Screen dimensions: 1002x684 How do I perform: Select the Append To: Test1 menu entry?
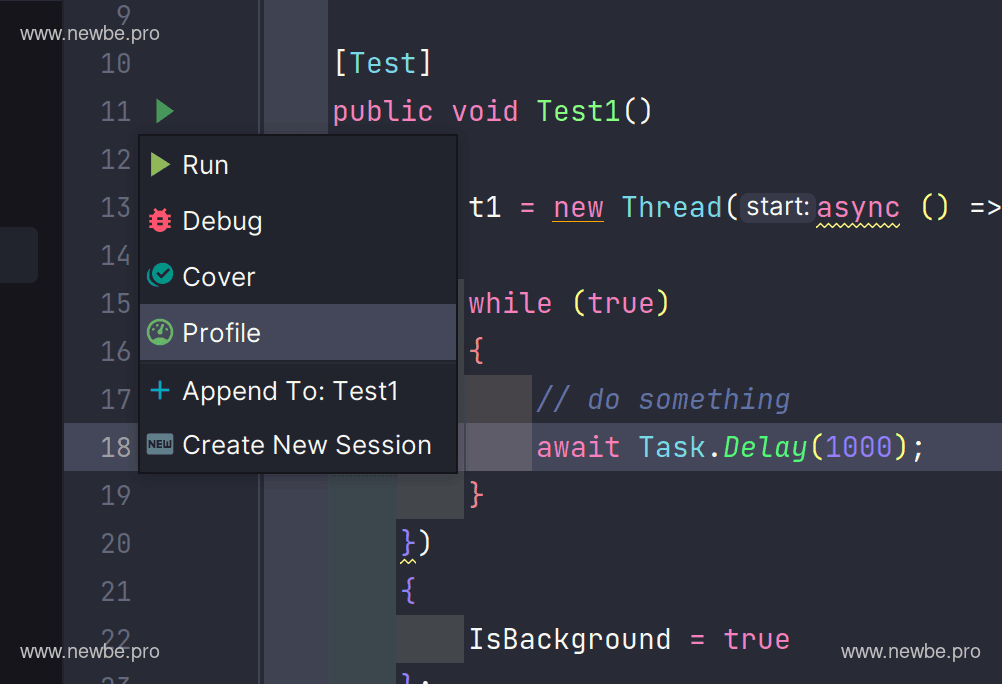[290, 391]
